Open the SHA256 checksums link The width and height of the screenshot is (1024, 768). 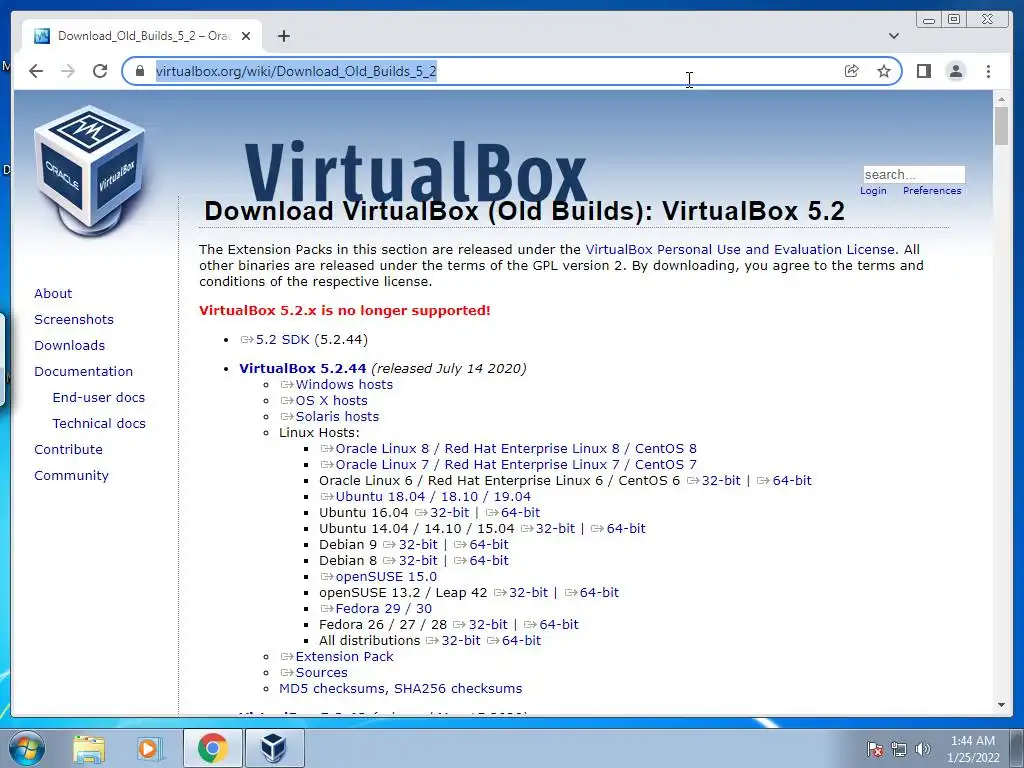(458, 688)
